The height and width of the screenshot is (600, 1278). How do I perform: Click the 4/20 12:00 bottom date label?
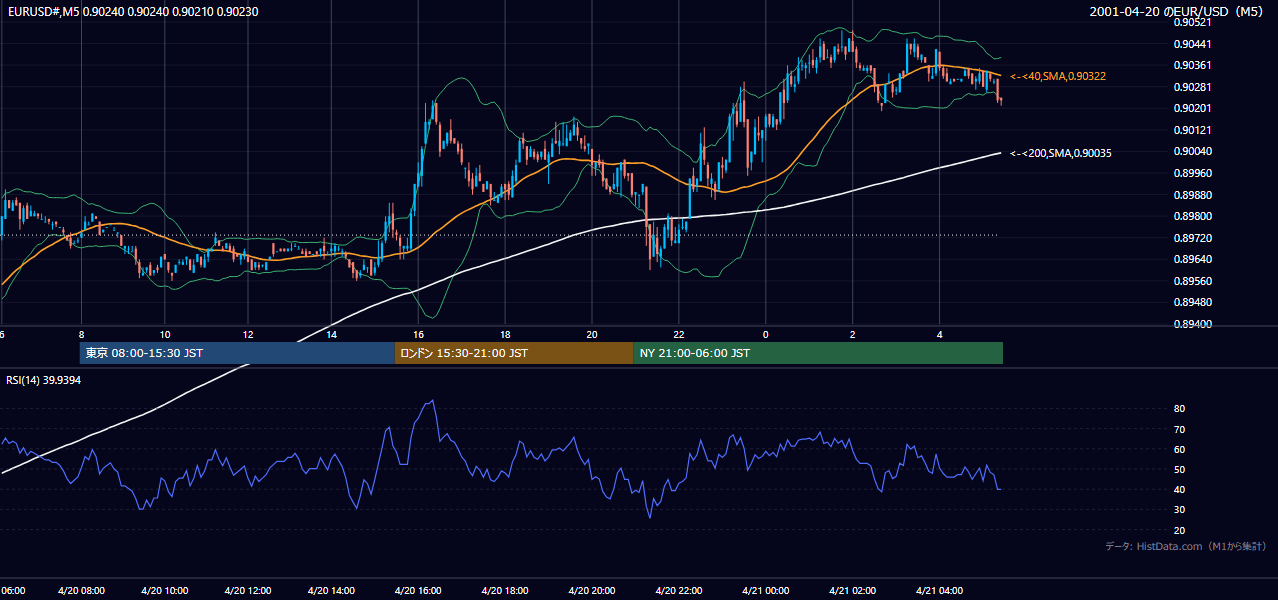click(248, 591)
